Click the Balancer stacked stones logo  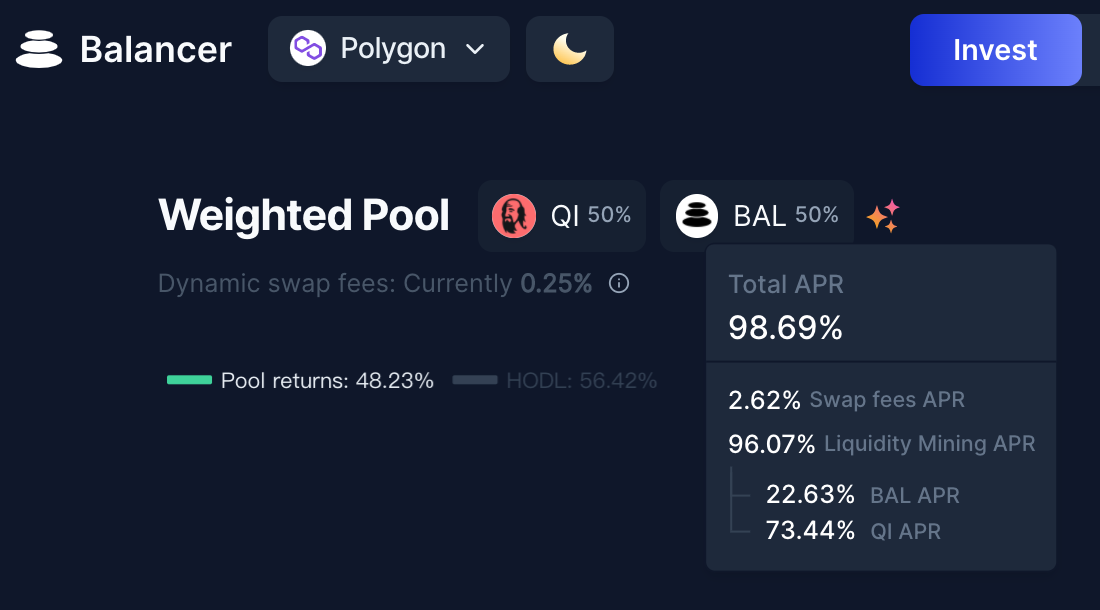[x=39, y=49]
